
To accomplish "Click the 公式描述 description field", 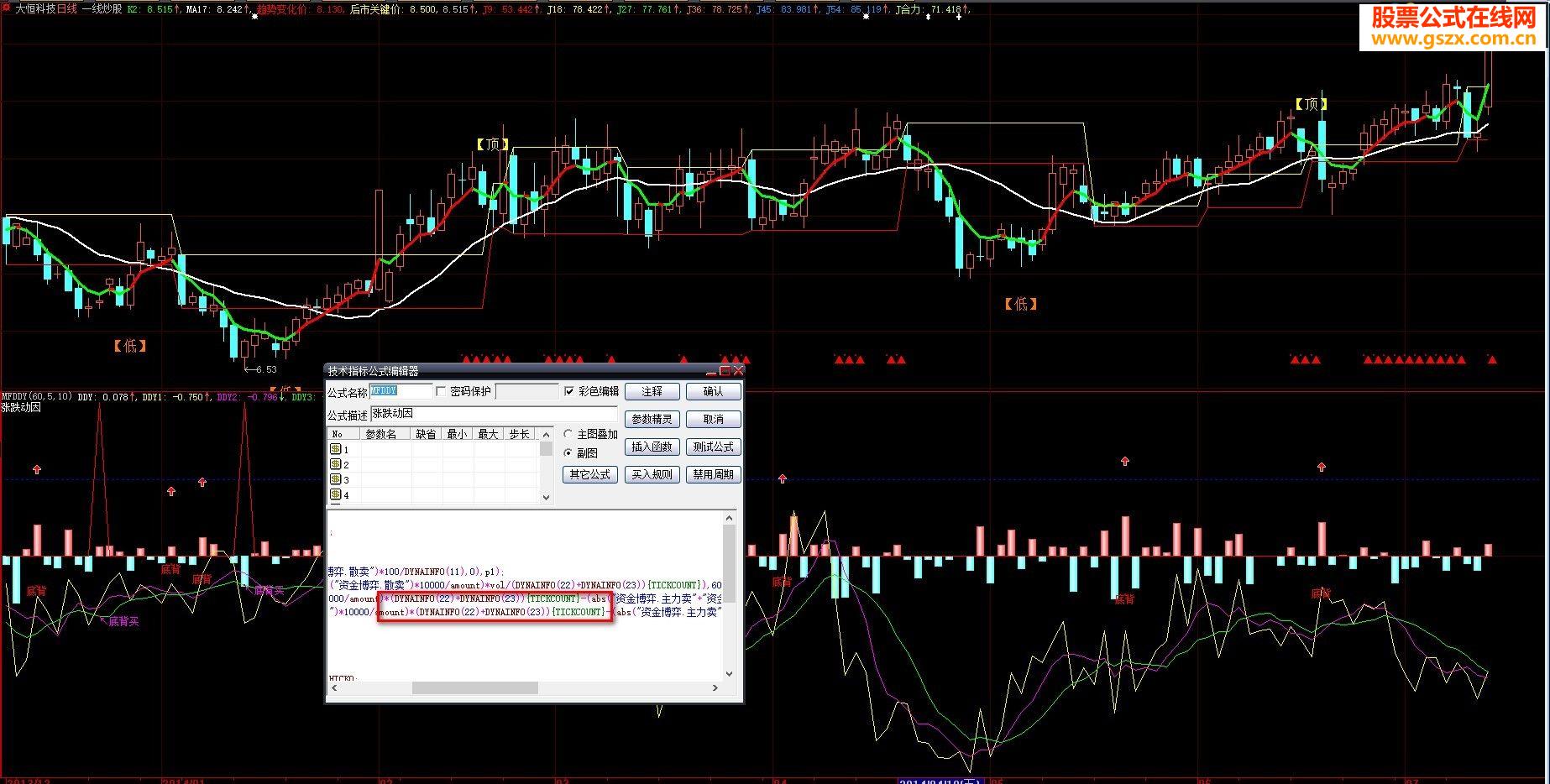I will click(494, 414).
